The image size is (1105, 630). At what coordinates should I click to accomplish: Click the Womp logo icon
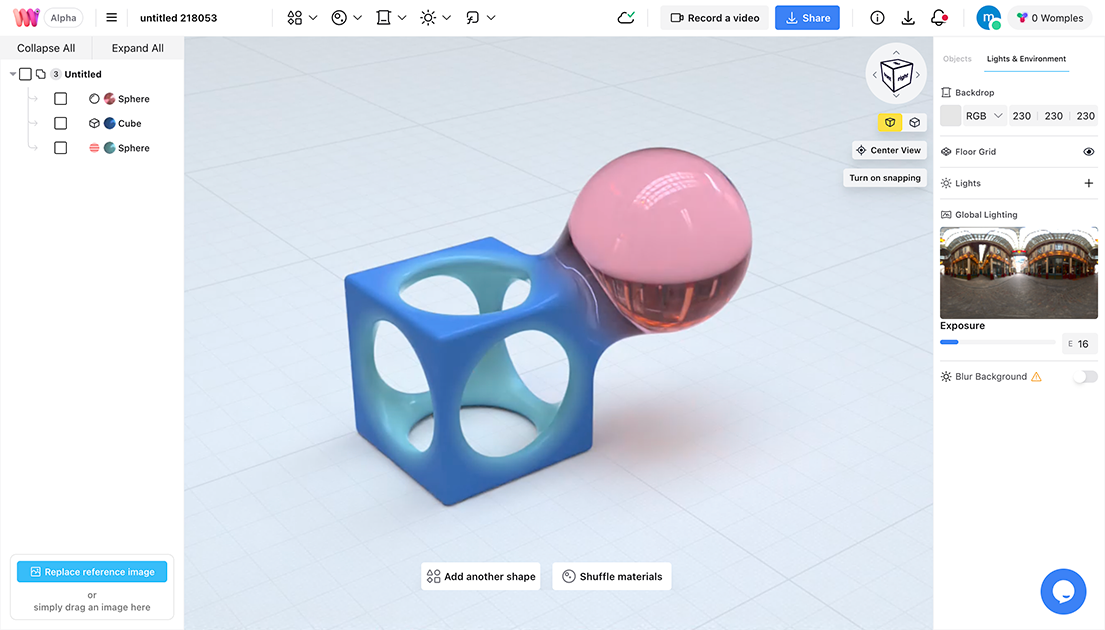point(26,18)
